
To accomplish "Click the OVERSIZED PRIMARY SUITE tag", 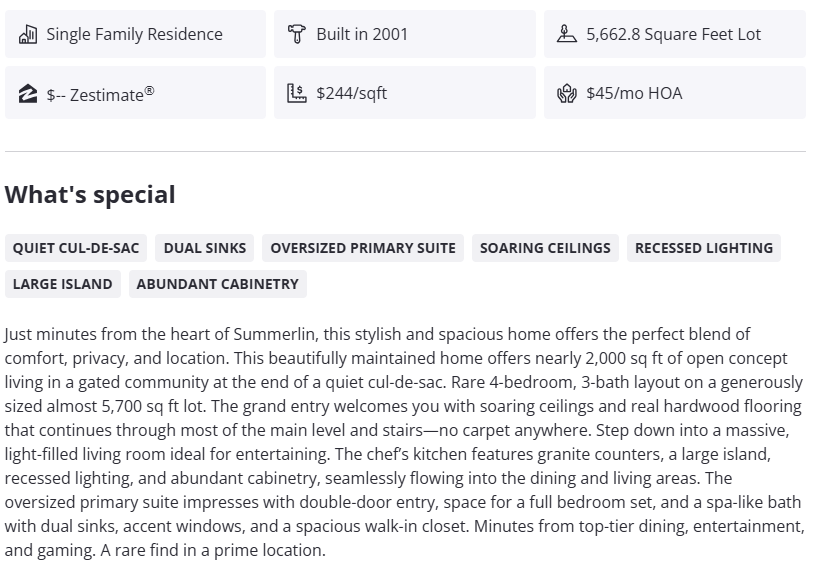I will 363,248.
